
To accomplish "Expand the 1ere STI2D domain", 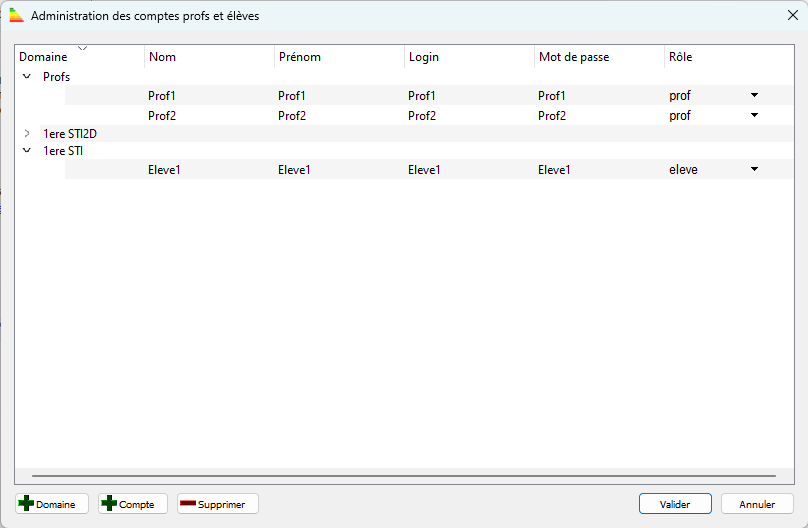I will [x=27, y=133].
